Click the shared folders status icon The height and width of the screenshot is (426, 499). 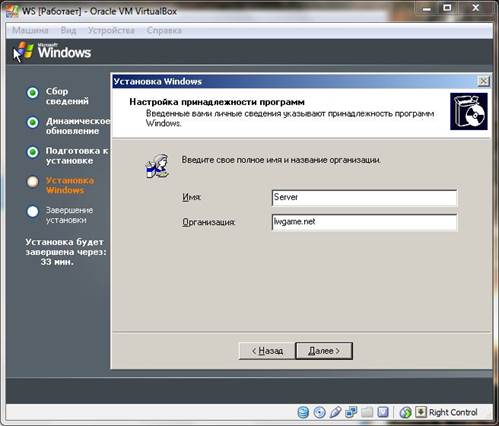pyautogui.click(x=367, y=412)
